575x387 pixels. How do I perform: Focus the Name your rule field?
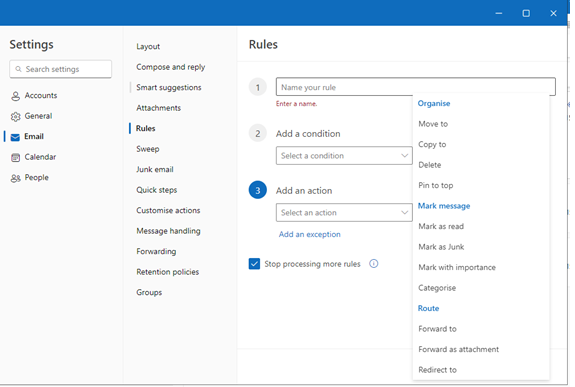pos(415,87)
